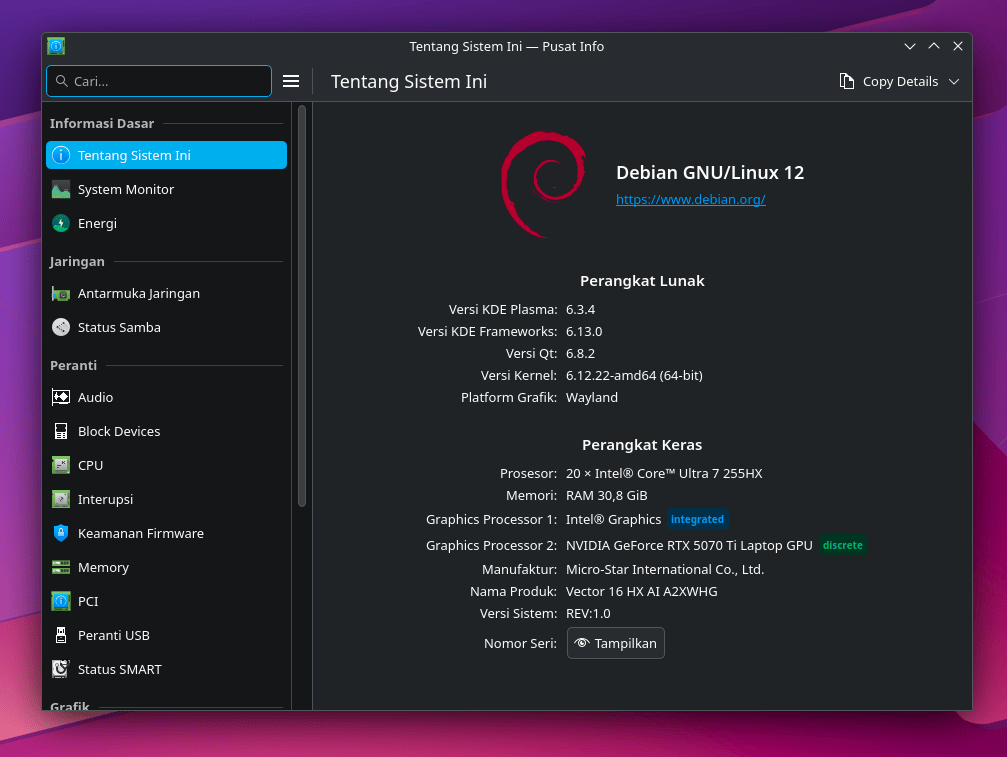Click the Intel® Graphics value

coord(613,519)
